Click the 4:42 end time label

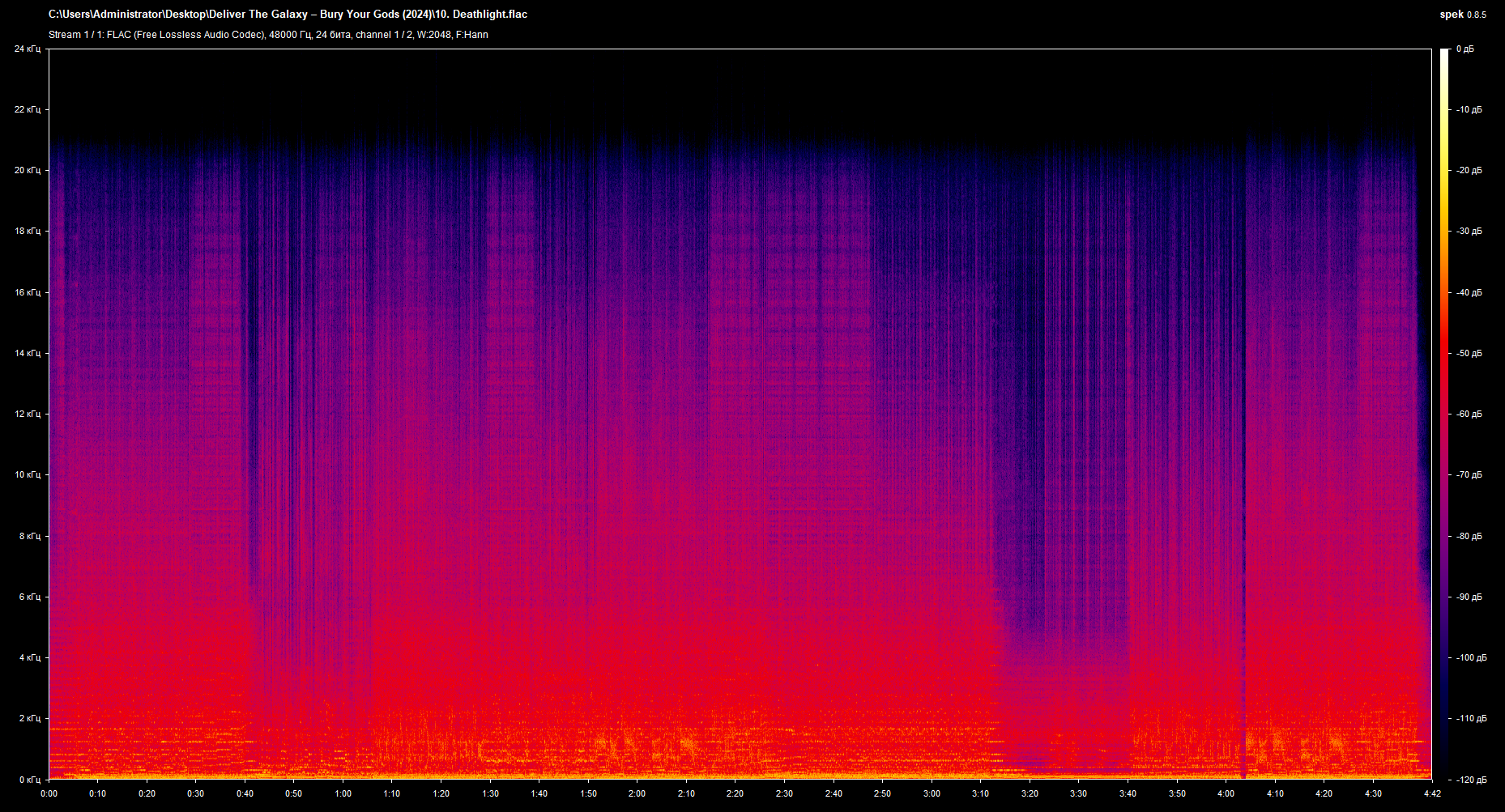point(1432,793)
